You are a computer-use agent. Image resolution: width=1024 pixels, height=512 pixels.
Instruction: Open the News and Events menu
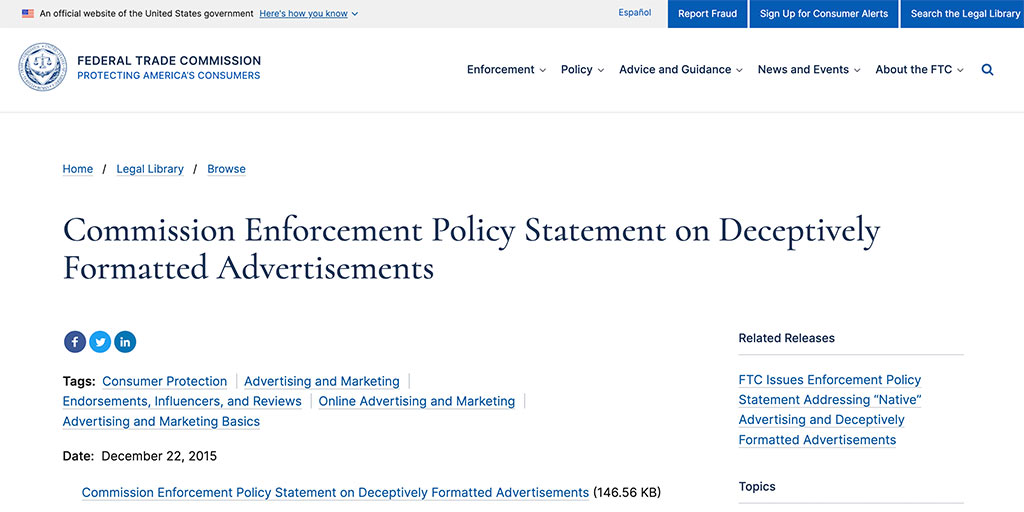[x=809, y=70]
